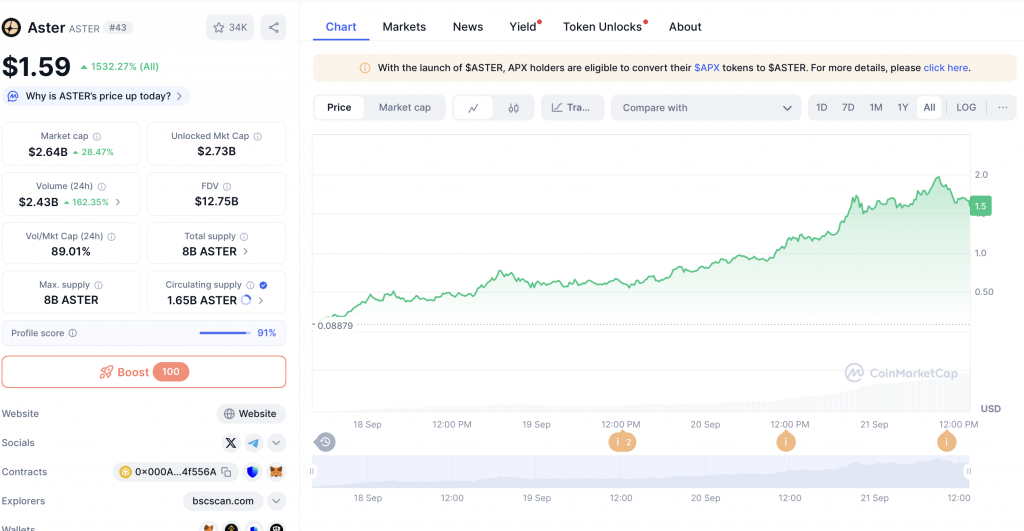Viewport: 1024px width, 531px height.
Task: Show Max. supply info icon
Action: click(99, 285)
